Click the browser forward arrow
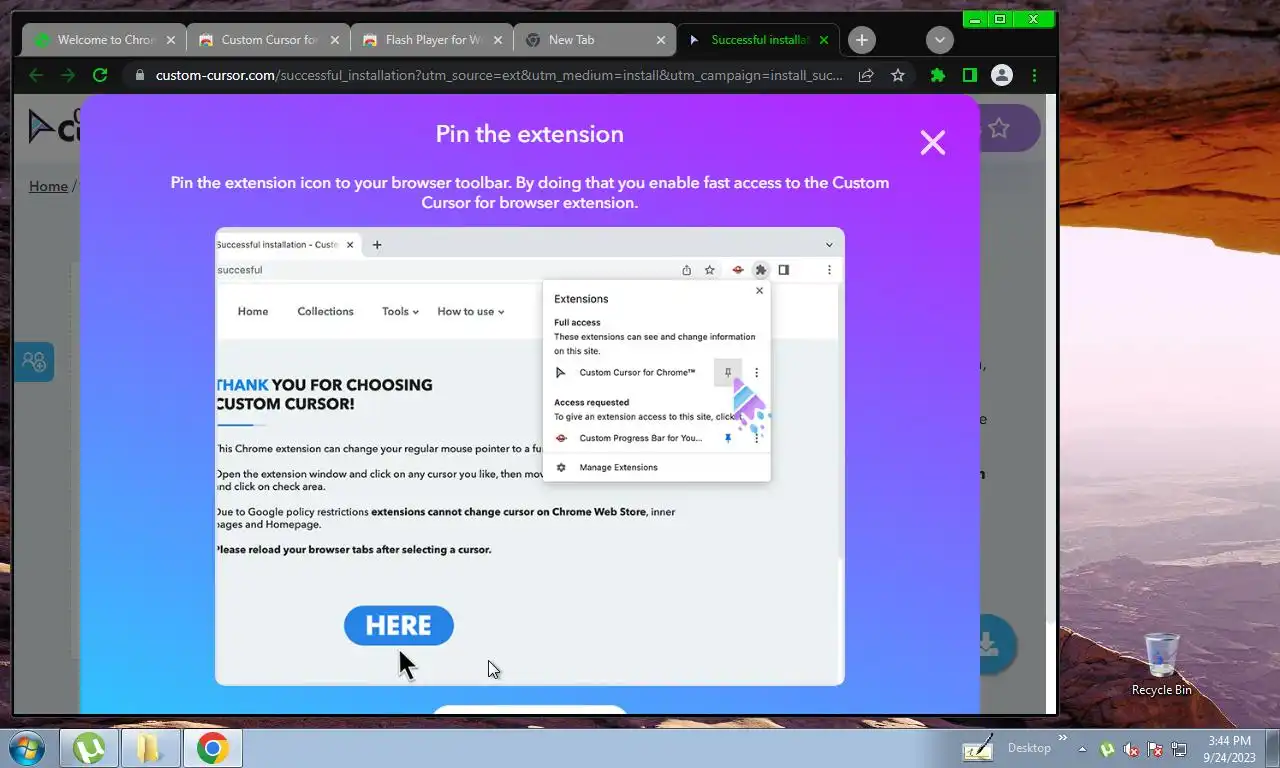 68,75
